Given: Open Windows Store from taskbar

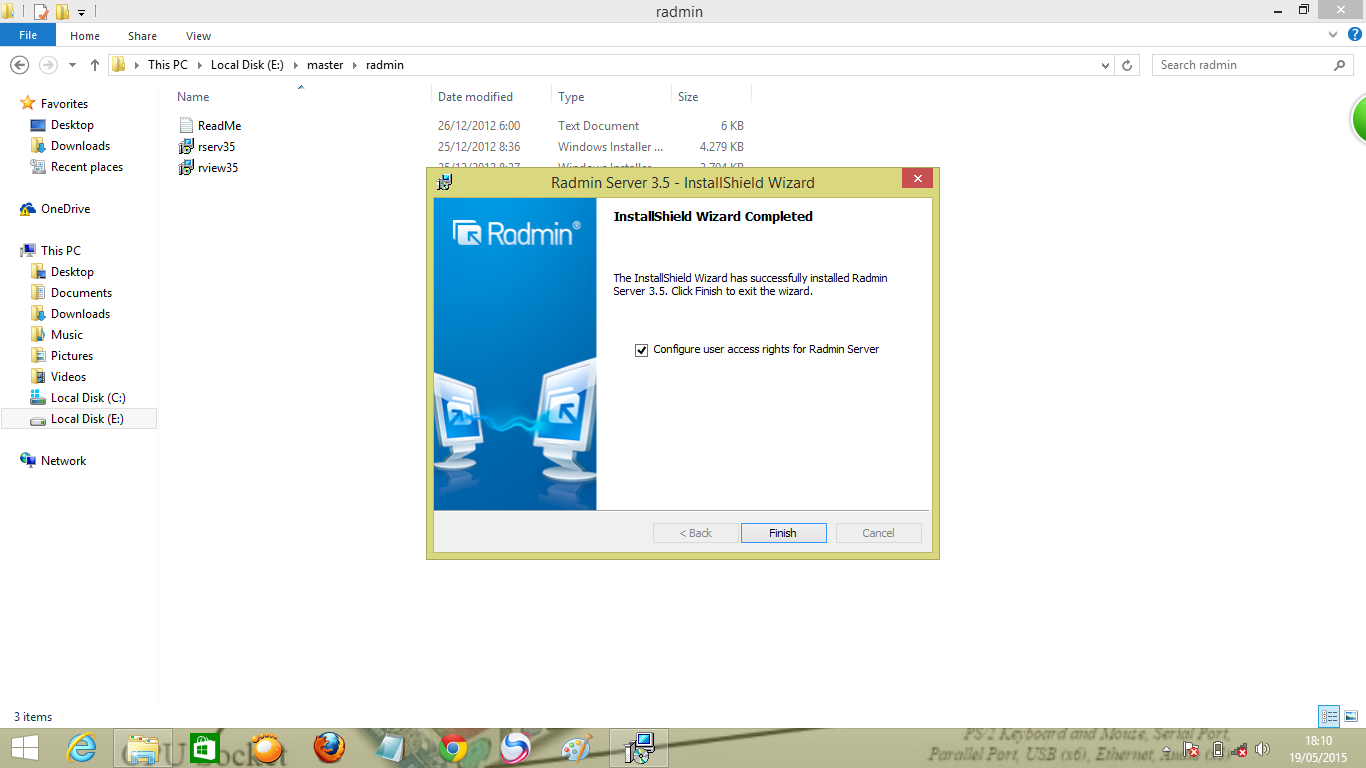Looking at the screenshot, I should (203, 748).
